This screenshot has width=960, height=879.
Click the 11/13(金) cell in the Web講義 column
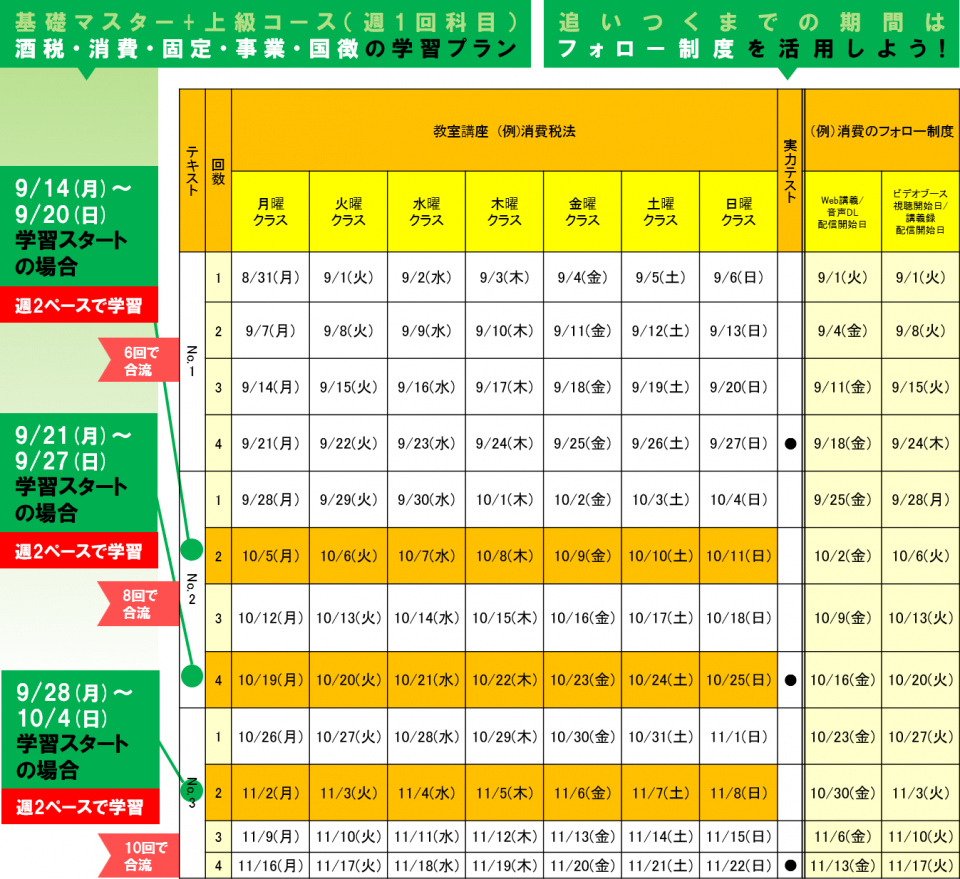[842, 865]
